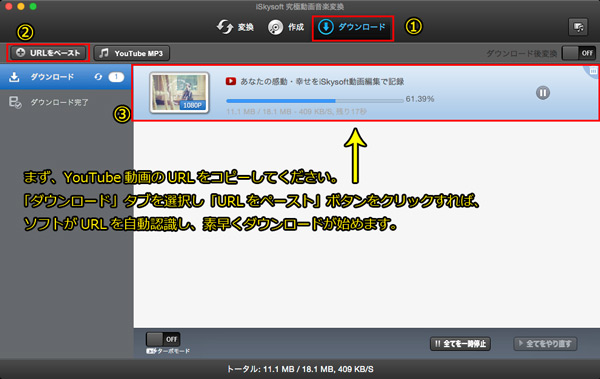This screenshot has width=600, height=379.
Task: Click the circled download arrow icon in the top tab
Action: point(326,27)
